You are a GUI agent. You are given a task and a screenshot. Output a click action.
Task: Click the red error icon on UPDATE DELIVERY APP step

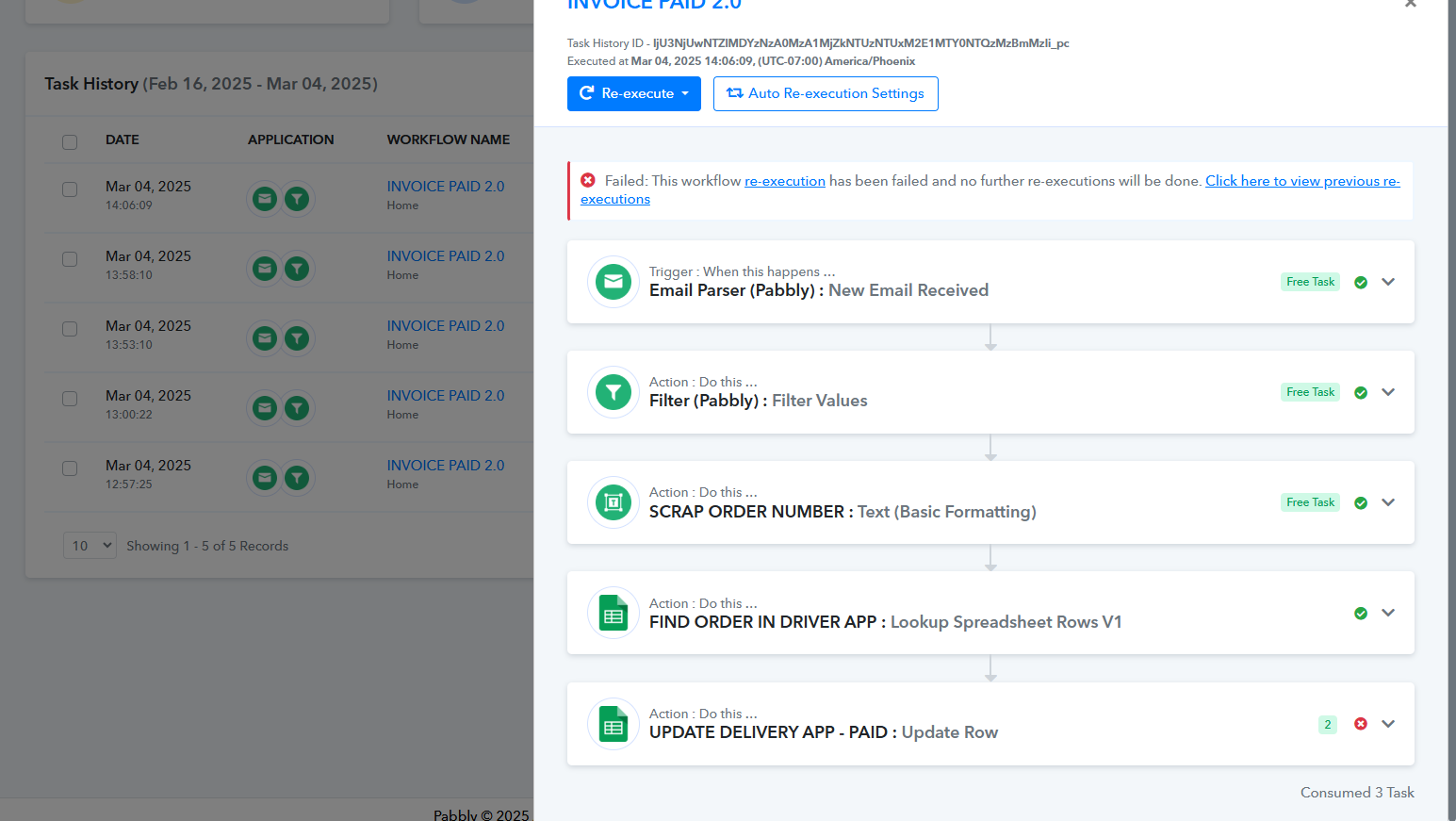1361,724
